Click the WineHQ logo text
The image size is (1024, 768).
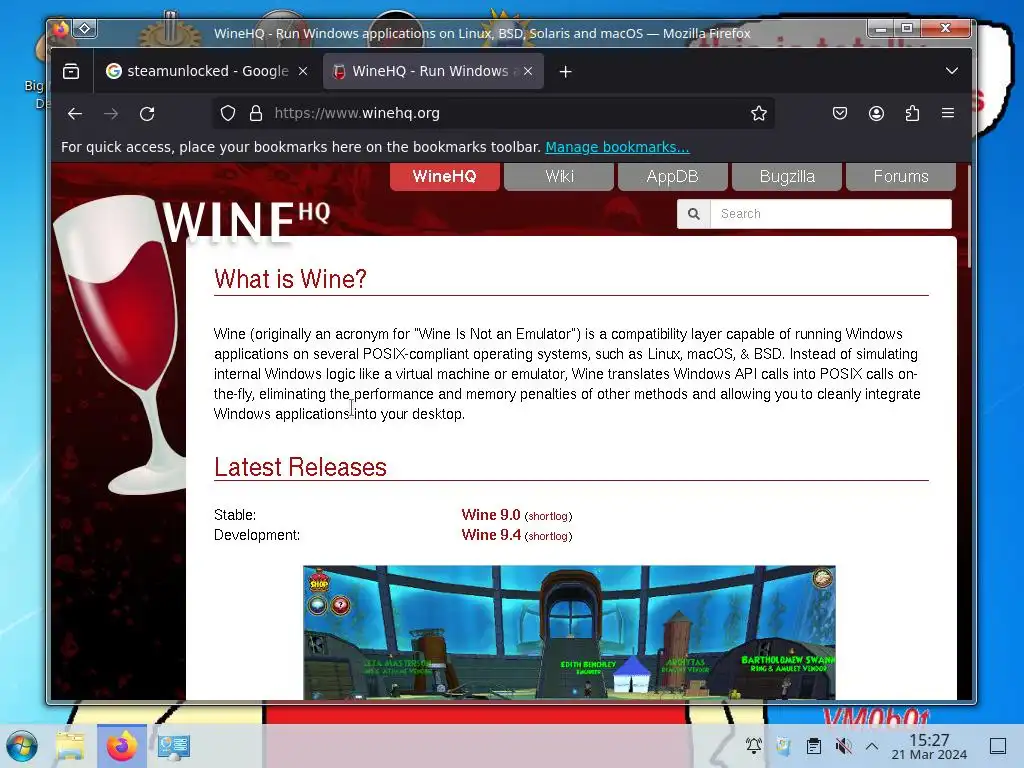(246, 221)
